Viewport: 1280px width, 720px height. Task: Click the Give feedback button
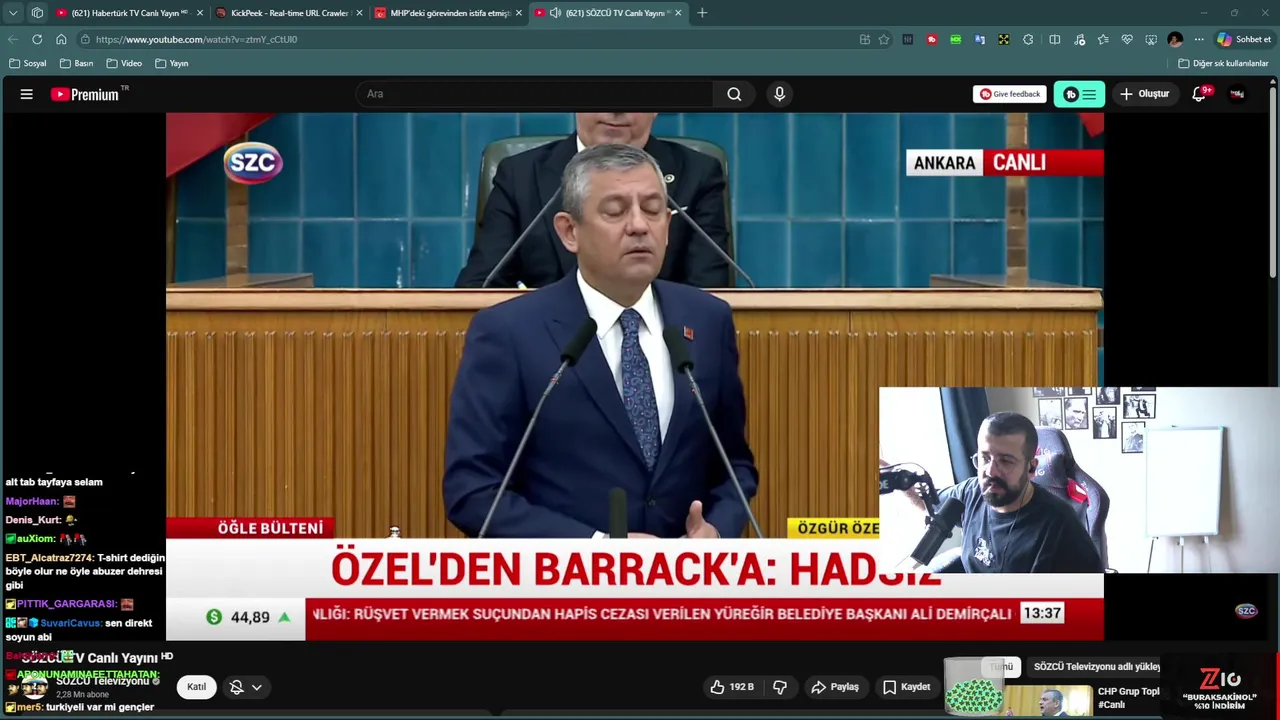1010,94
